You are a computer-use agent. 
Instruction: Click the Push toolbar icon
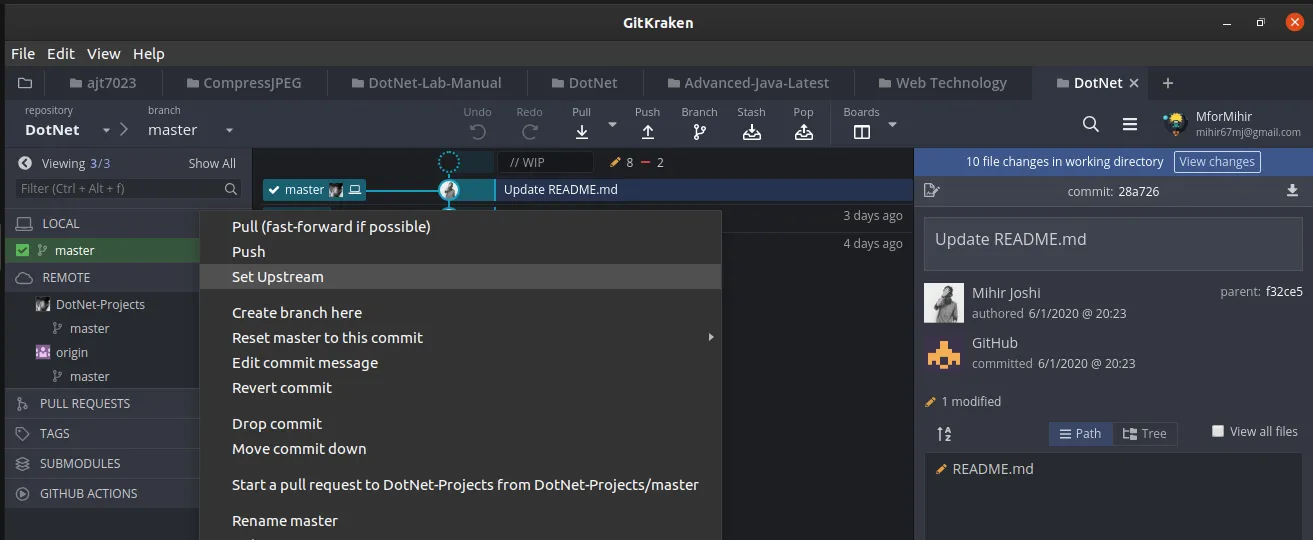[x=648, y=131]
